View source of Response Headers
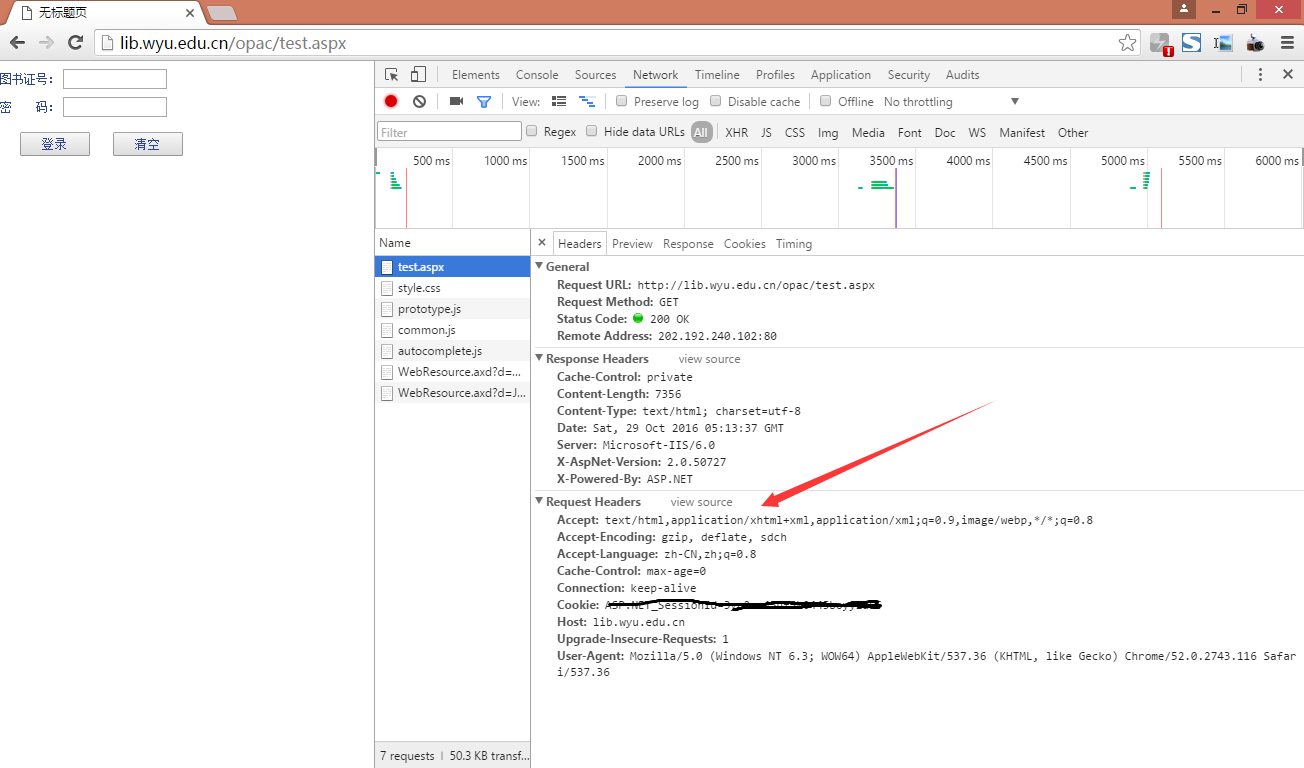Screen dimensions: 1304x768 coord(709,359)
